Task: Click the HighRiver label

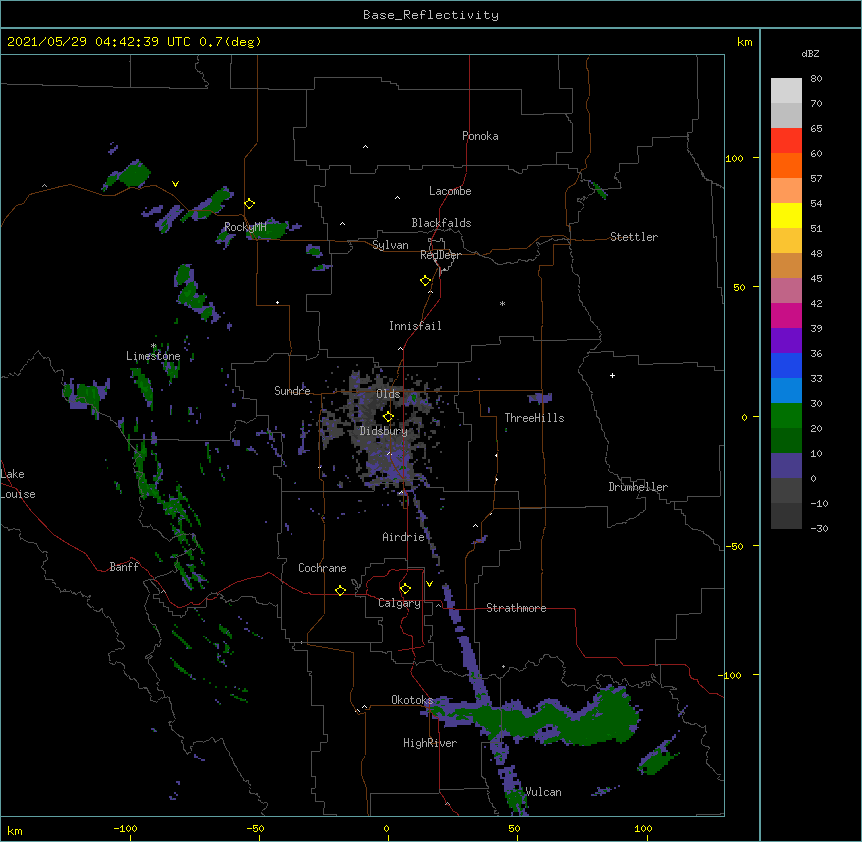Action: tap(430, 743)
